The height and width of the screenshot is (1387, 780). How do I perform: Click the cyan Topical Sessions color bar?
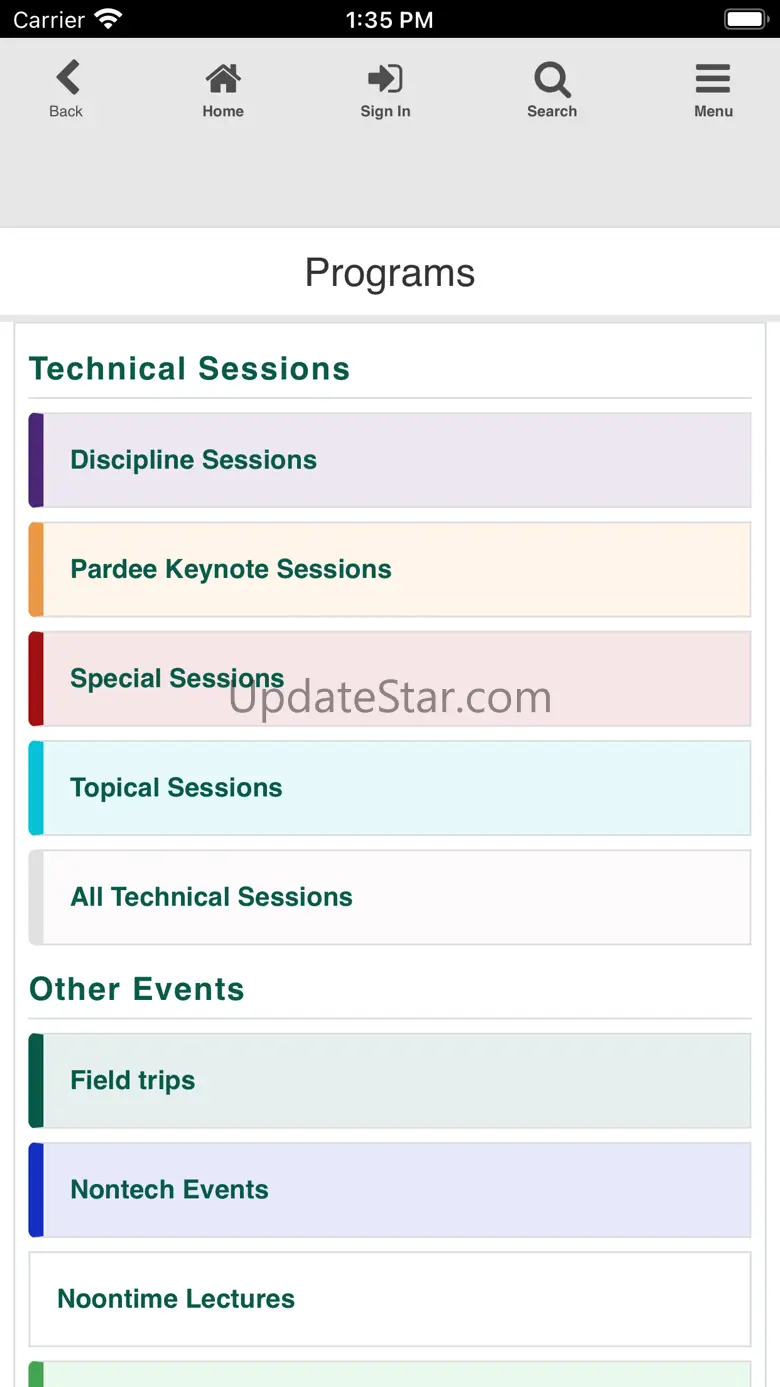36,788
